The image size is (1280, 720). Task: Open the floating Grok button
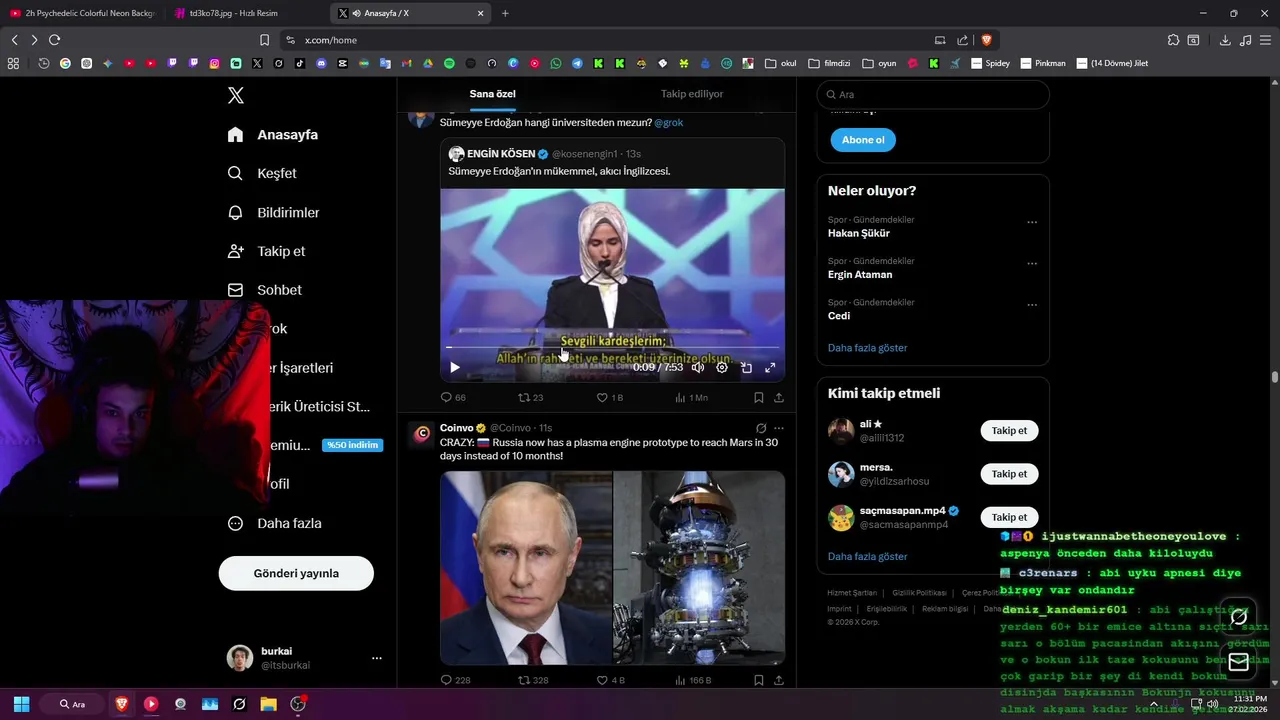pyautogui.click(x=1238, y=617)
